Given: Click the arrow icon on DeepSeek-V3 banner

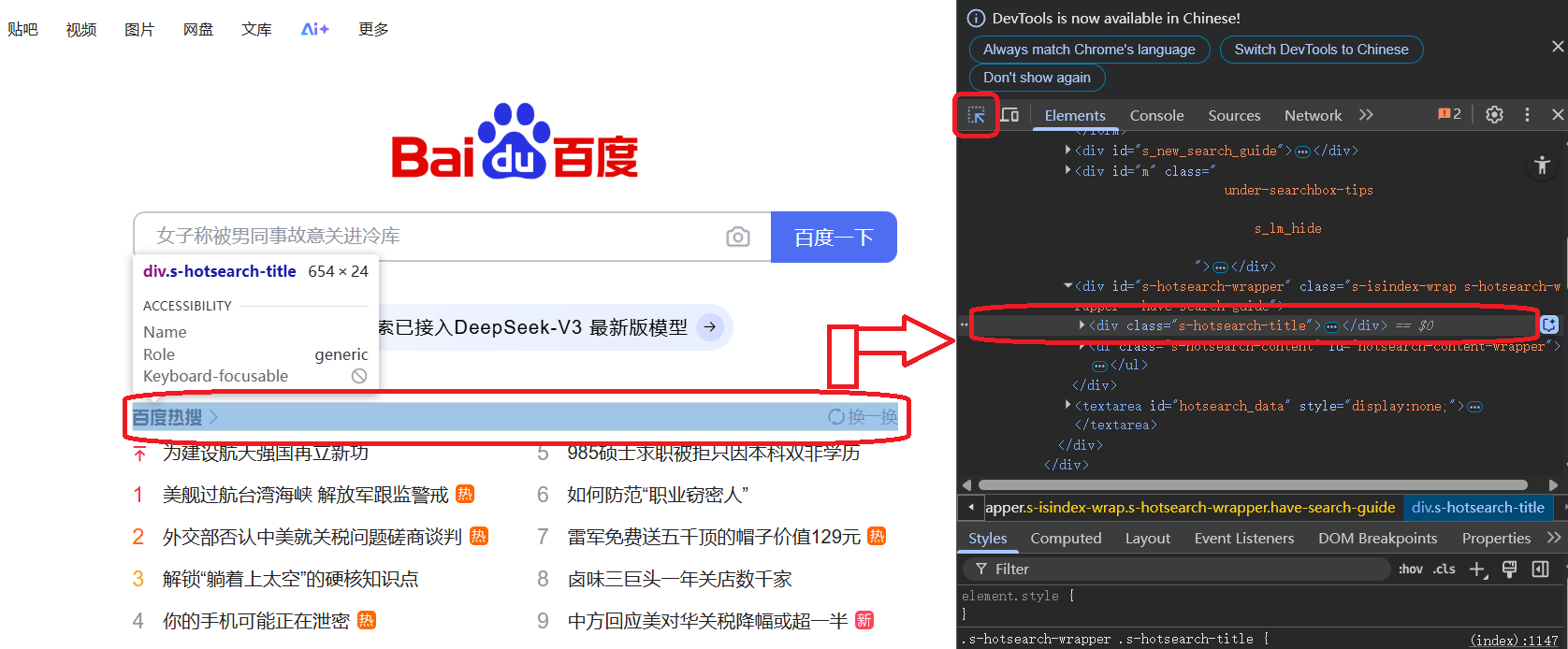Looking at the screenshot, I should pos(710,327).
